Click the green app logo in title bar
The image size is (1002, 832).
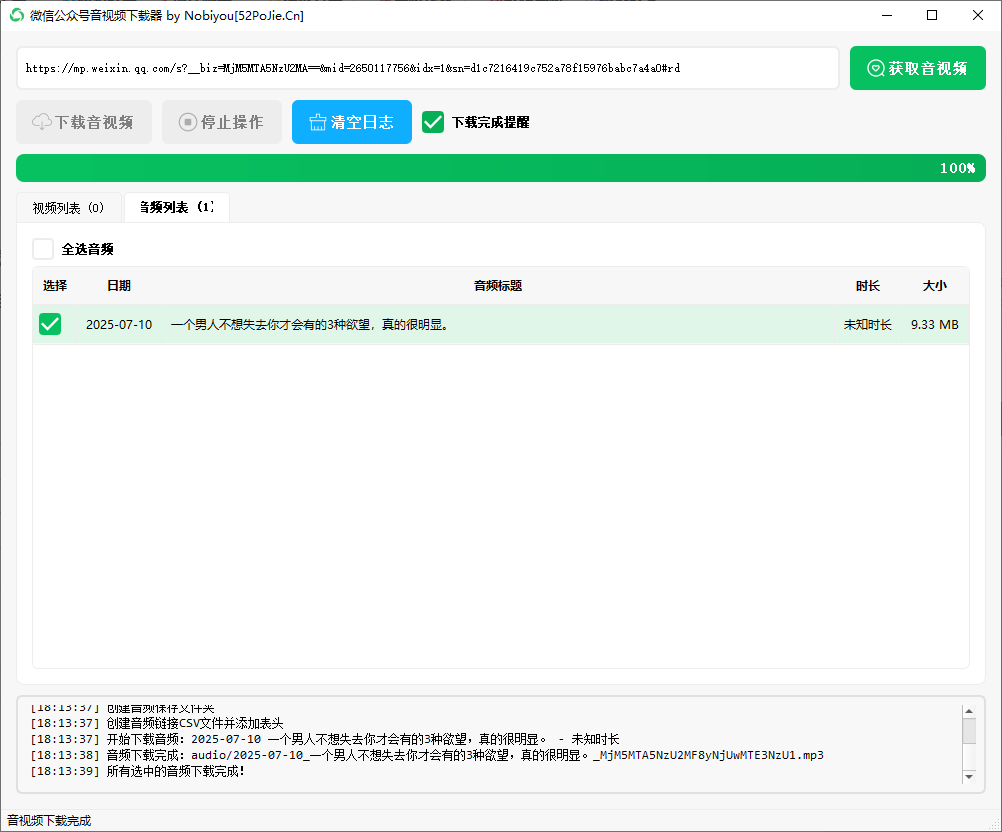point(13,15)
